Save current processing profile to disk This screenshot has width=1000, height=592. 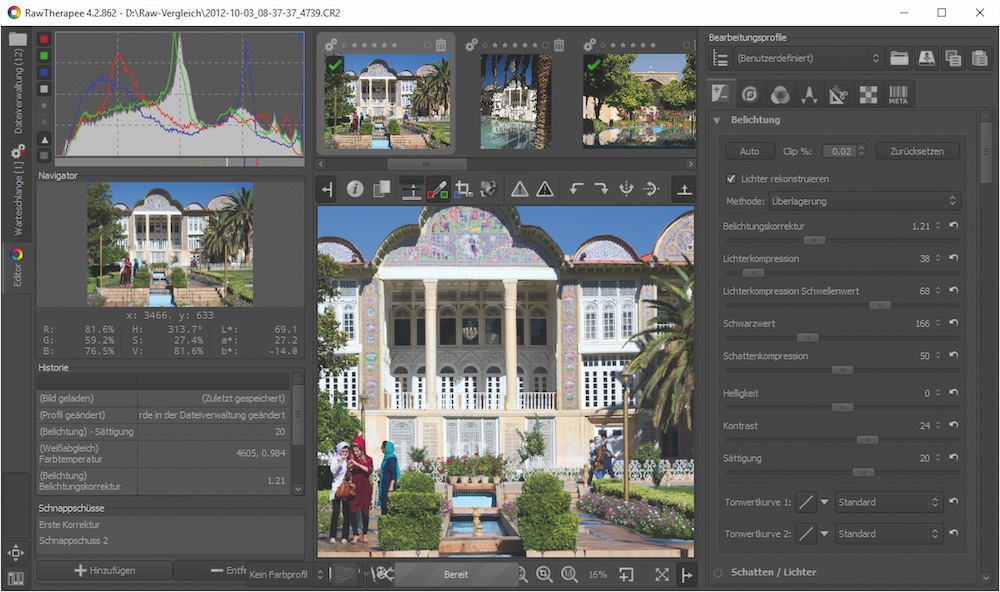pos(927,58)
